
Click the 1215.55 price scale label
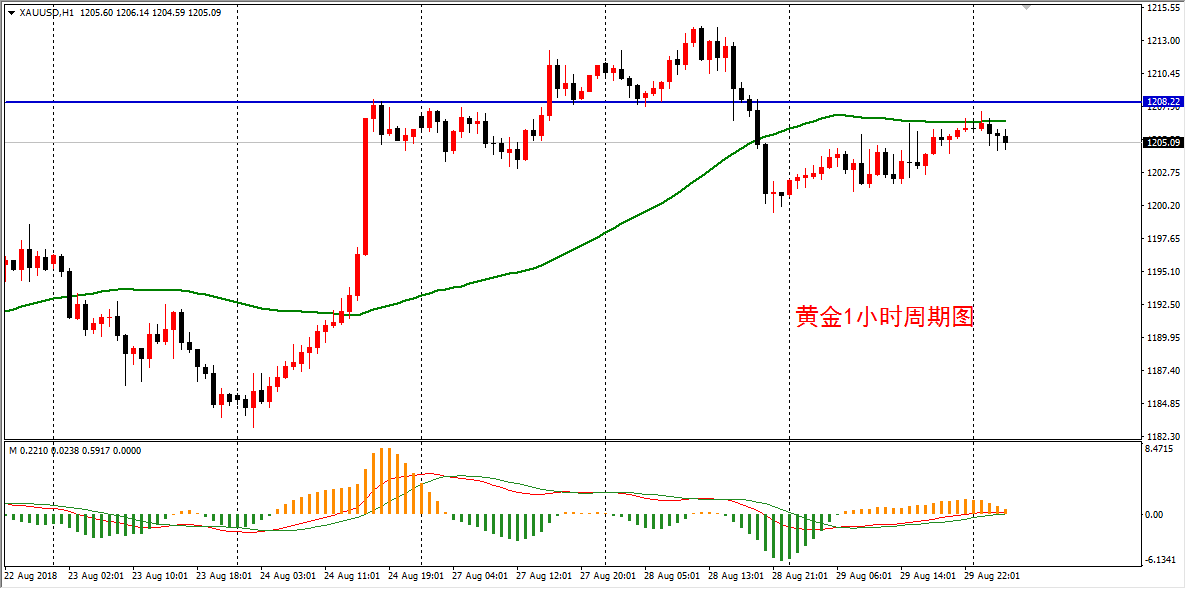click(1162, 8)
